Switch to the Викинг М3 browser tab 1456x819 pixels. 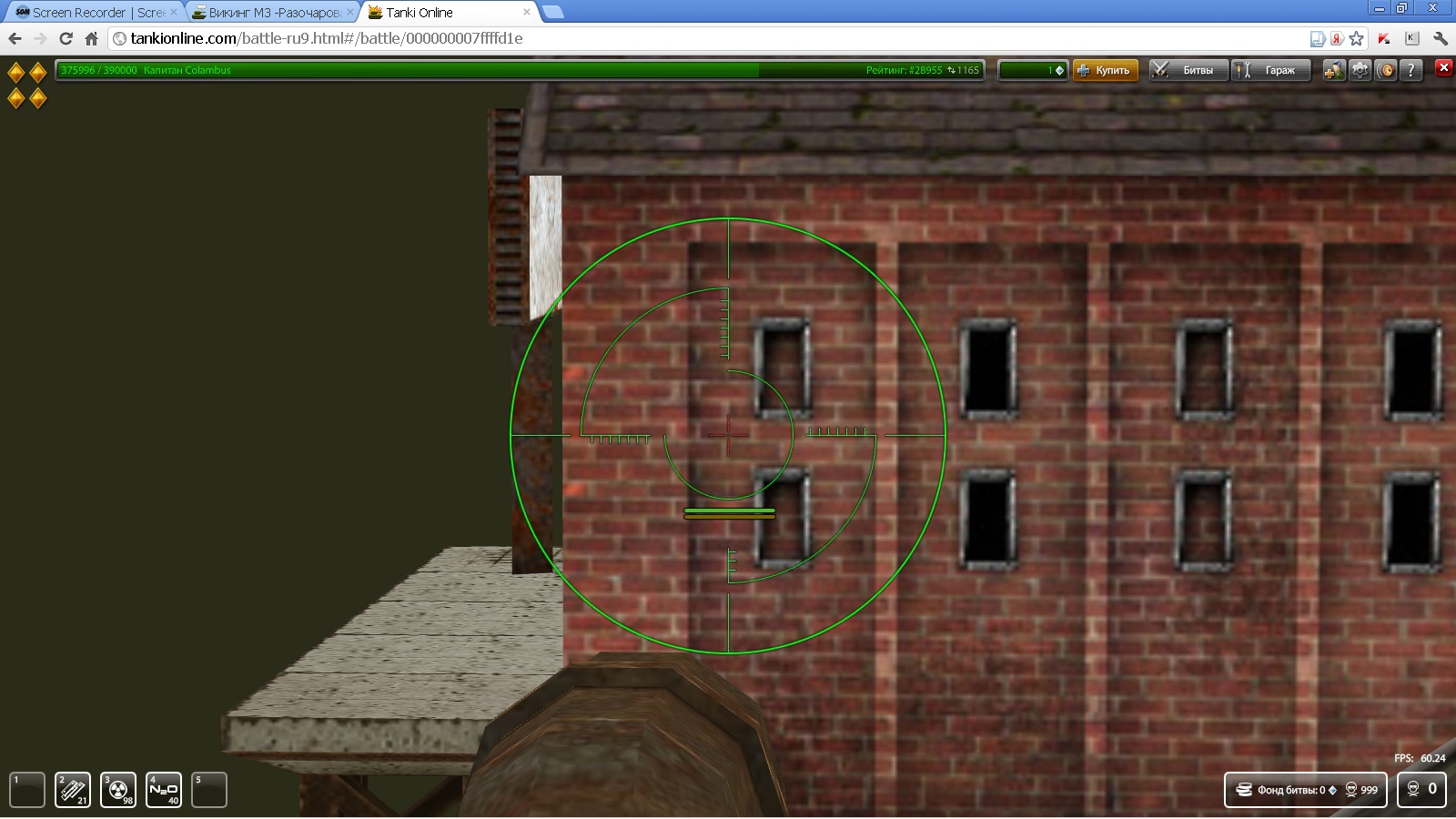click(271, 13)
